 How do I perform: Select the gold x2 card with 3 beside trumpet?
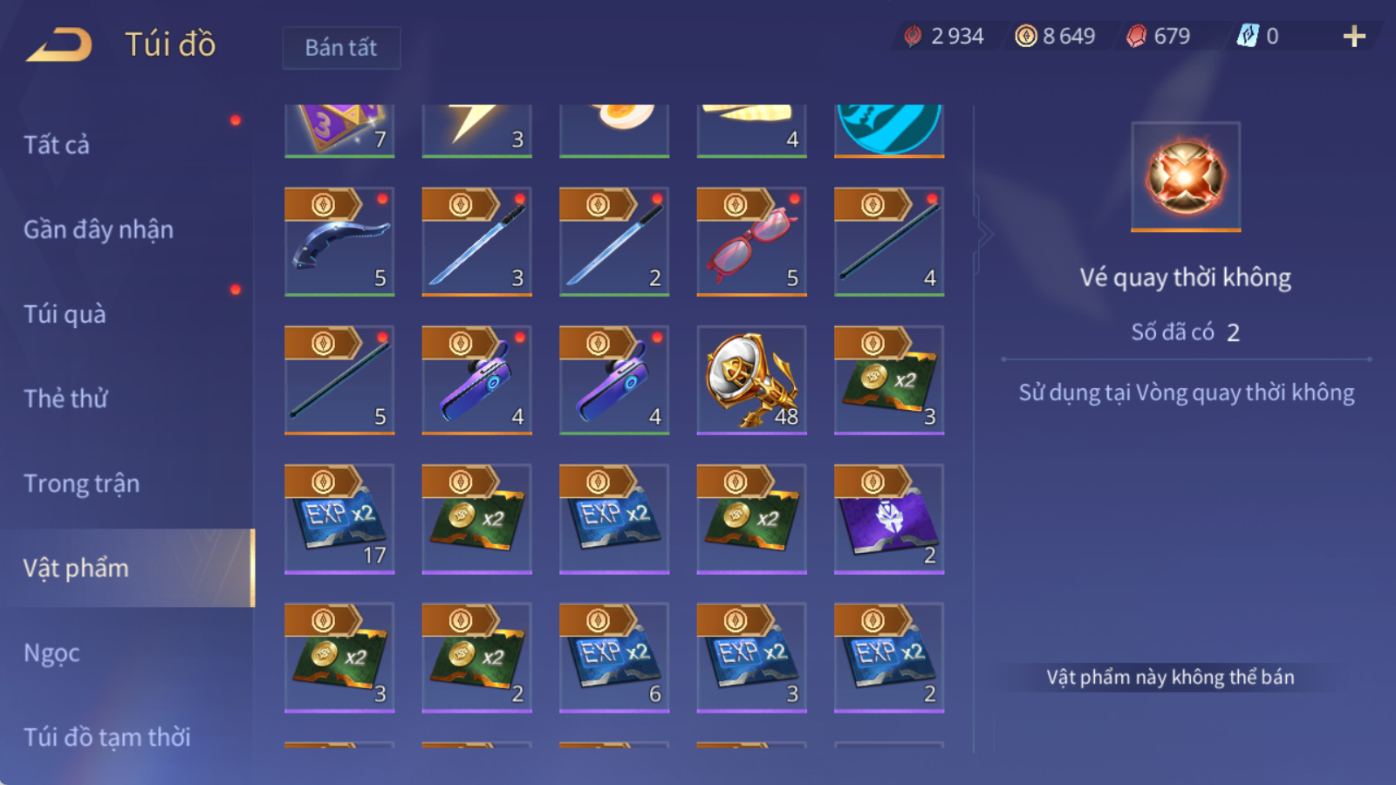[889, 380]
